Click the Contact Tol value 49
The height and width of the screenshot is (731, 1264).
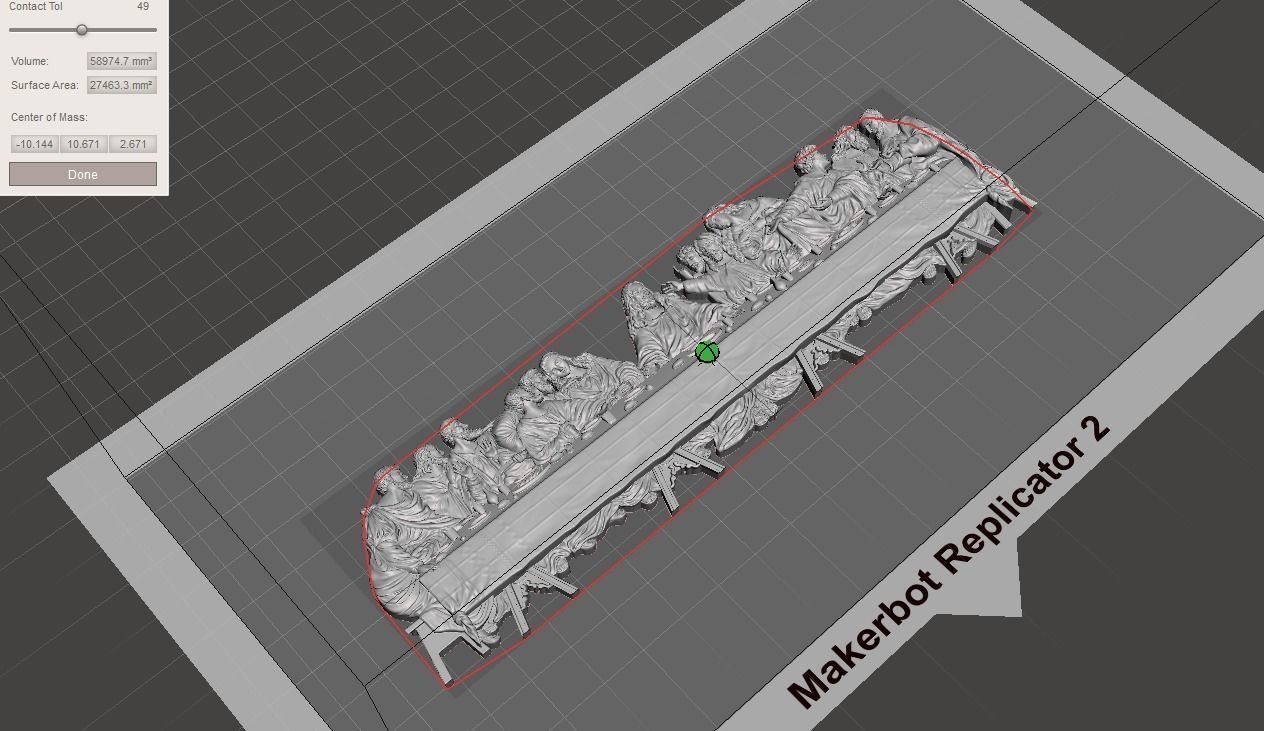tap(143, 6)
